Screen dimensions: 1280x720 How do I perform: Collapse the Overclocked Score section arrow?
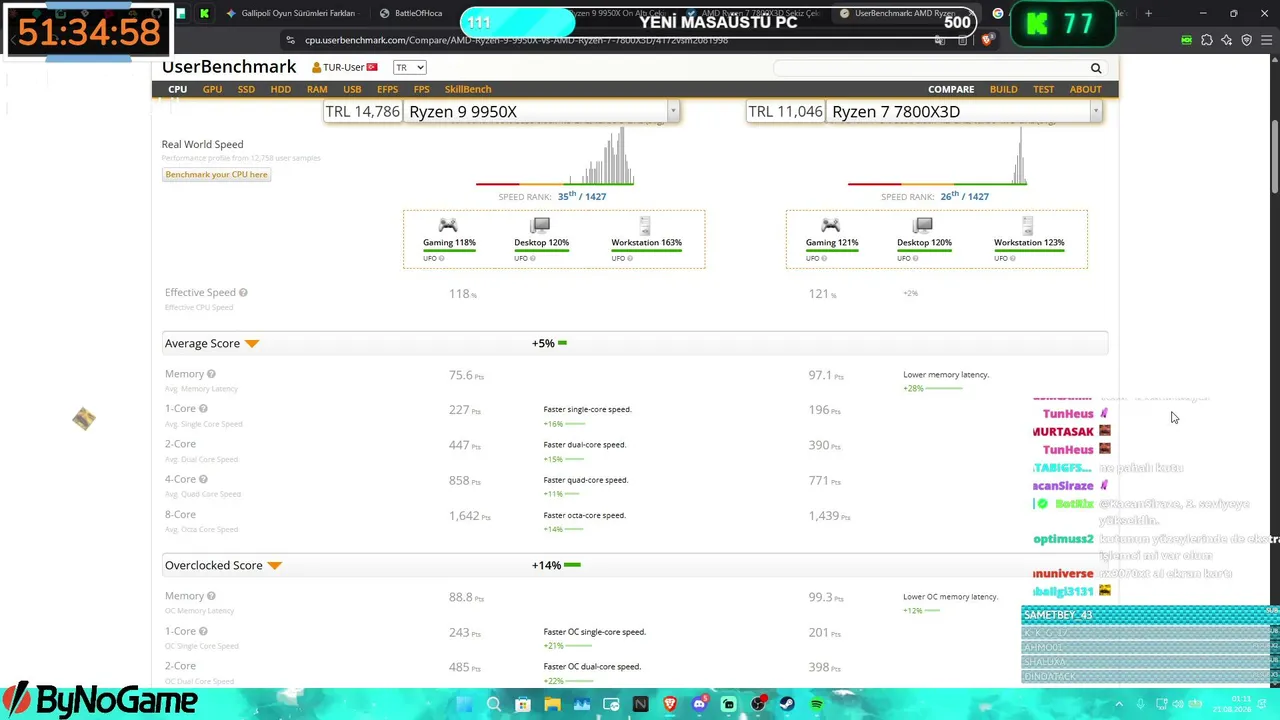275,566
